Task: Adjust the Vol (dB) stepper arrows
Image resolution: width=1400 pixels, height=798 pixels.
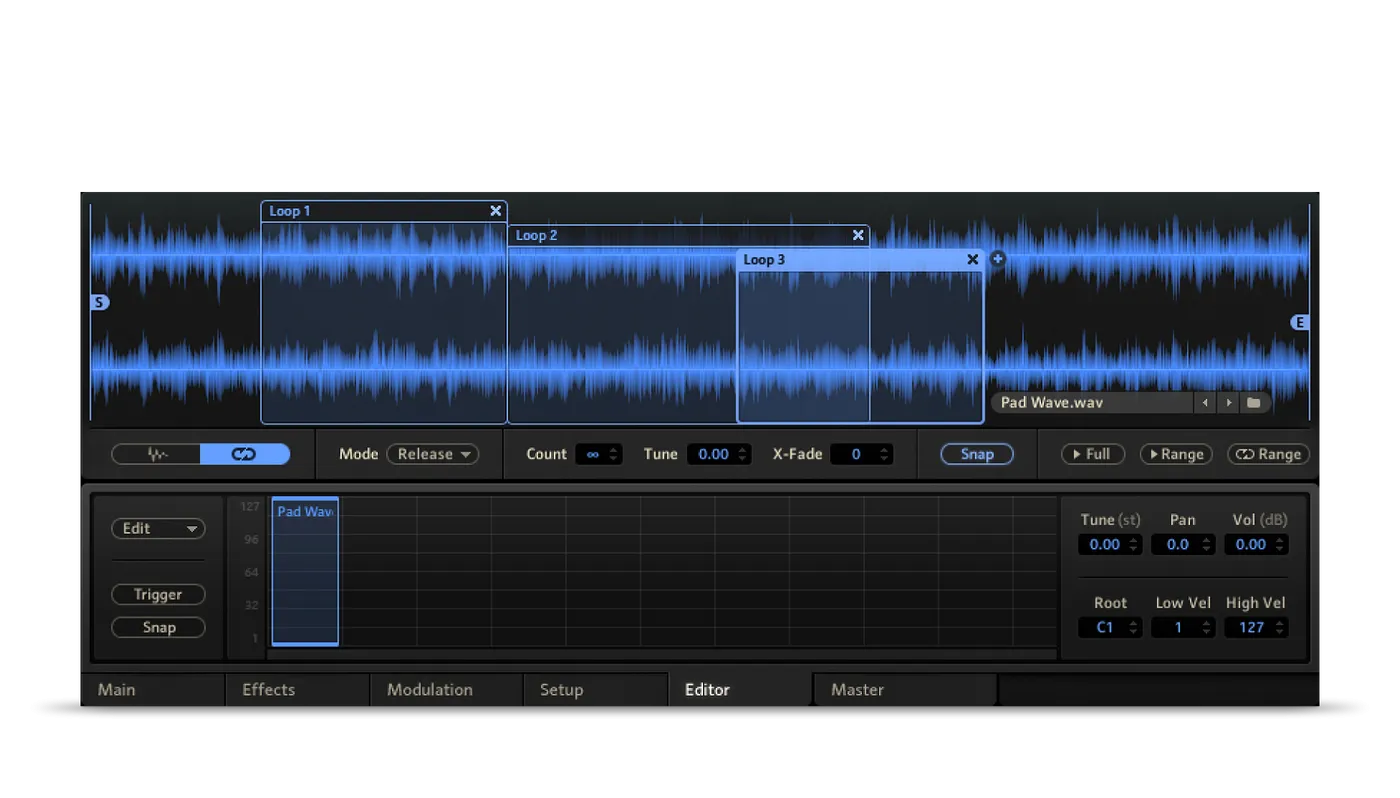Action: [1281, 545]
